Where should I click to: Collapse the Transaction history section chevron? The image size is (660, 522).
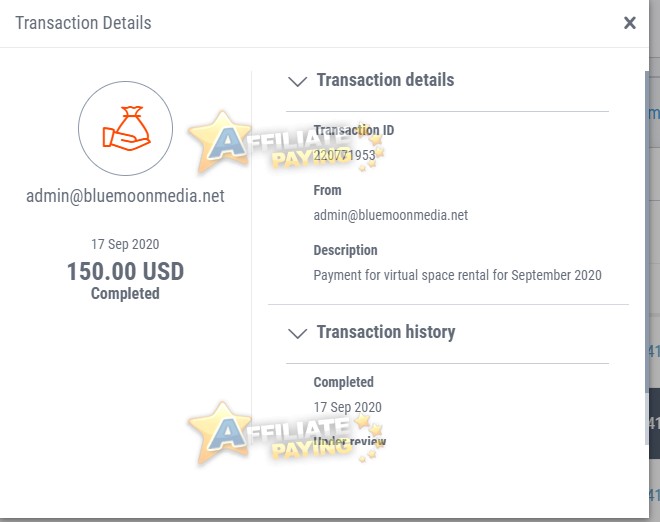click(x=297, y=333)
